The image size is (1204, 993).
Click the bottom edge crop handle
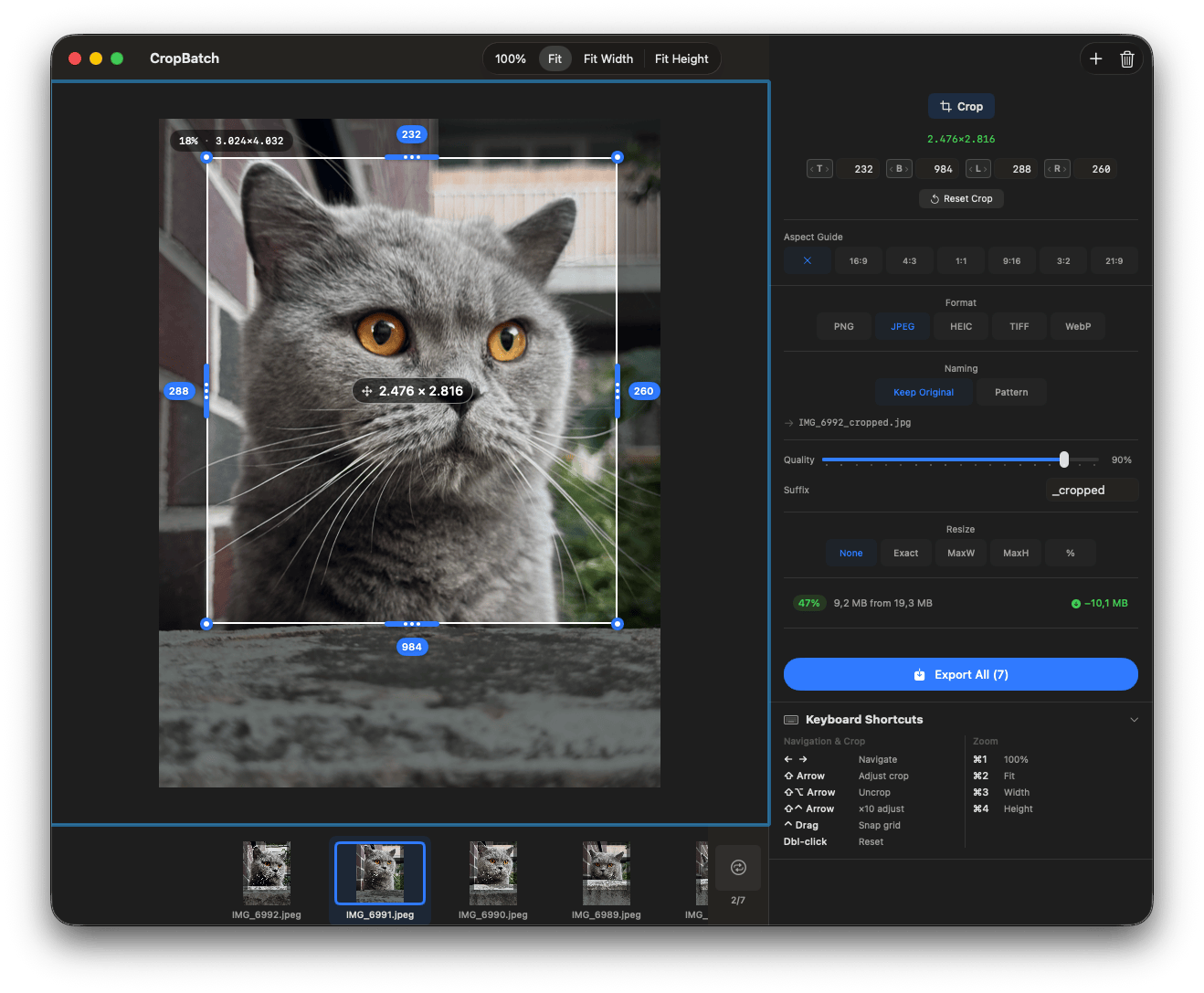pyautogui.click(x=412, y=624)
